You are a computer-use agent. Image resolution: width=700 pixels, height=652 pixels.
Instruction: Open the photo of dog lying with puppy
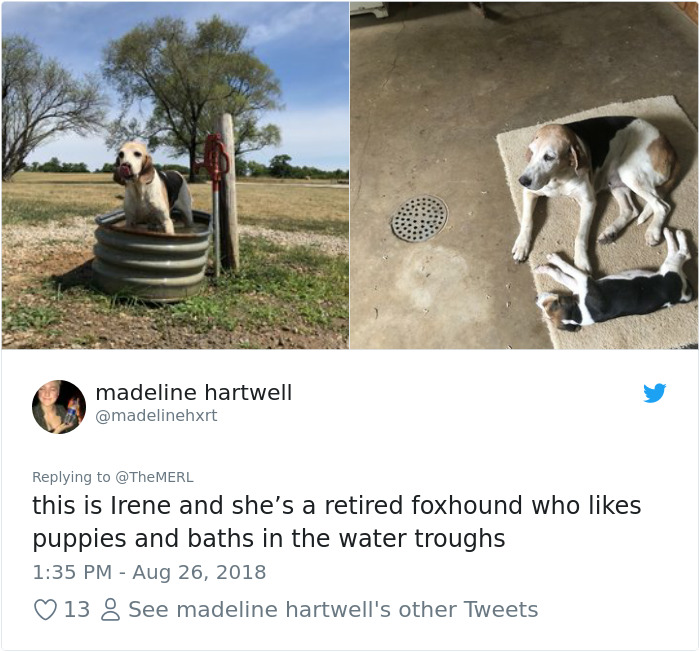524,175
